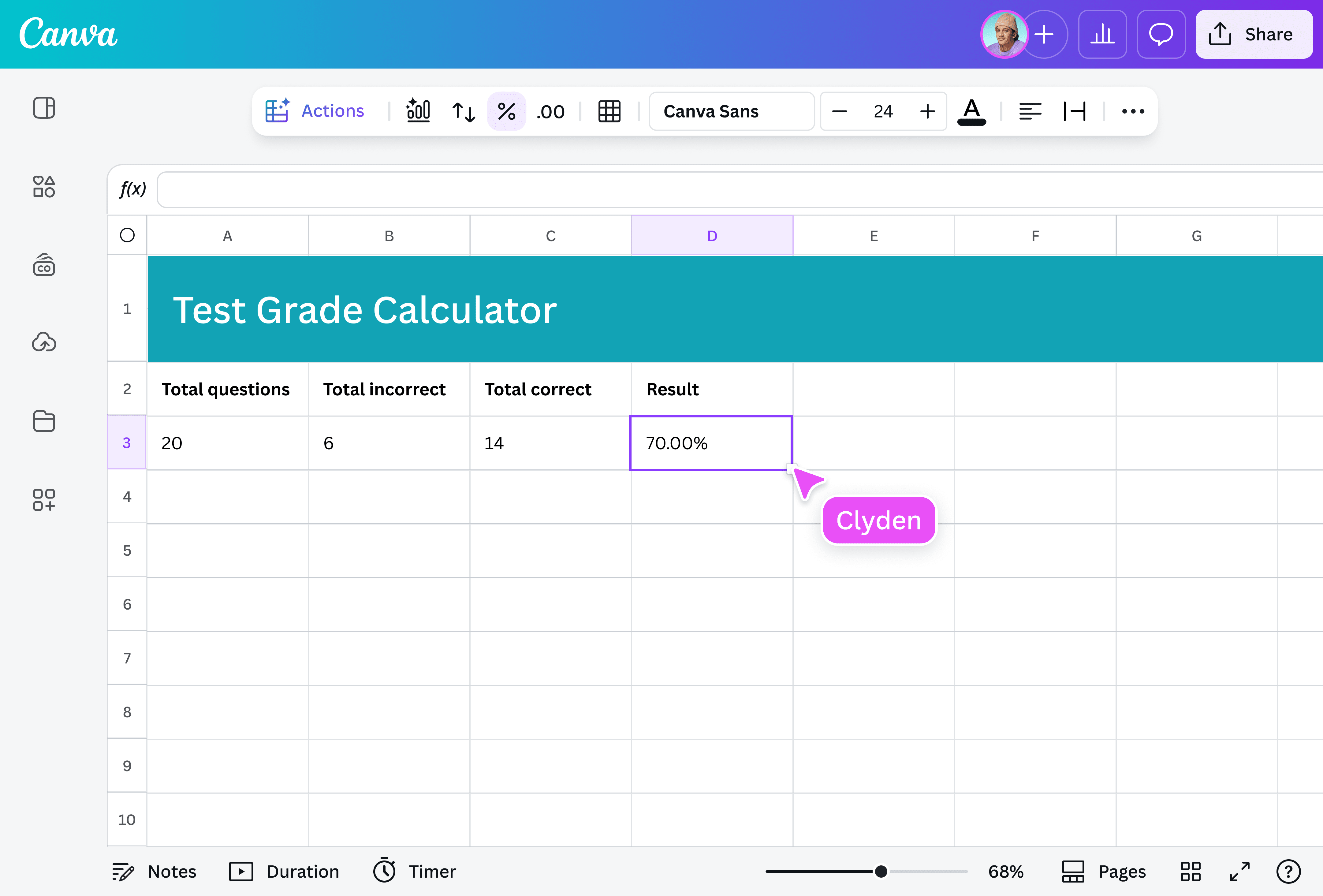1323x896 pixels.
Task: Apply decimal formatting with .00 icon
Action: click(549, 112)
